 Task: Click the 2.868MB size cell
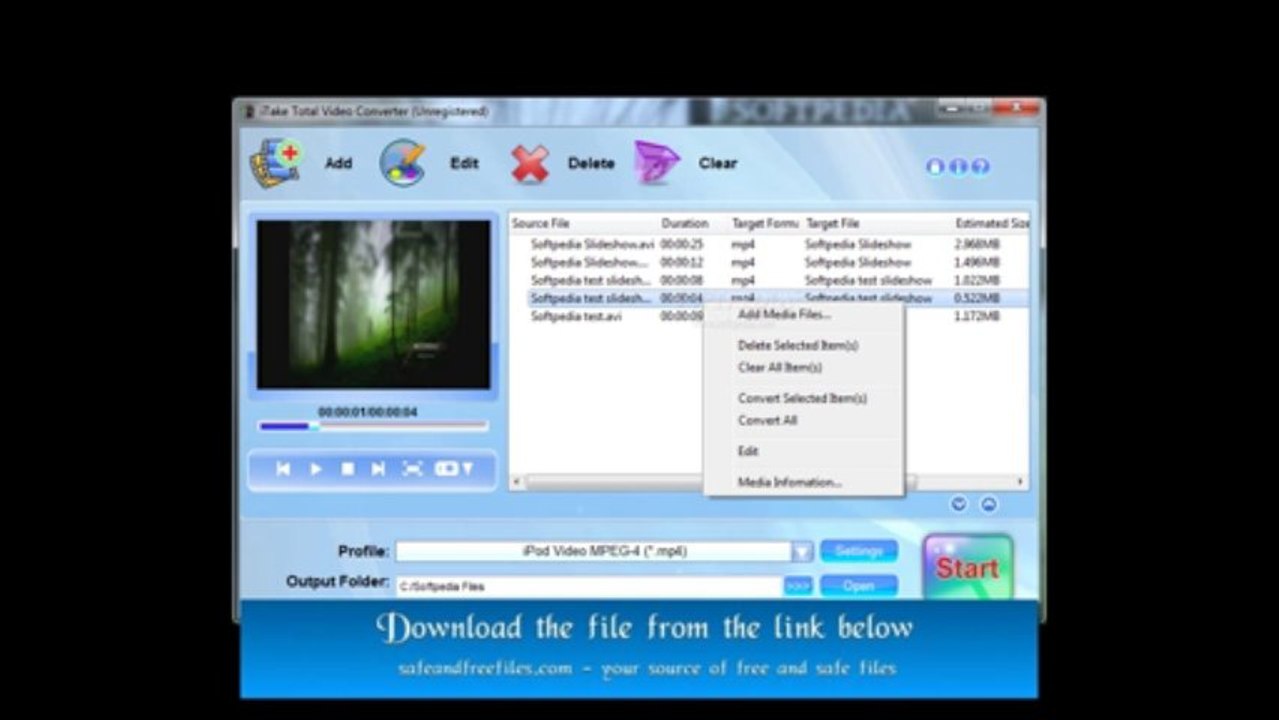977,244
